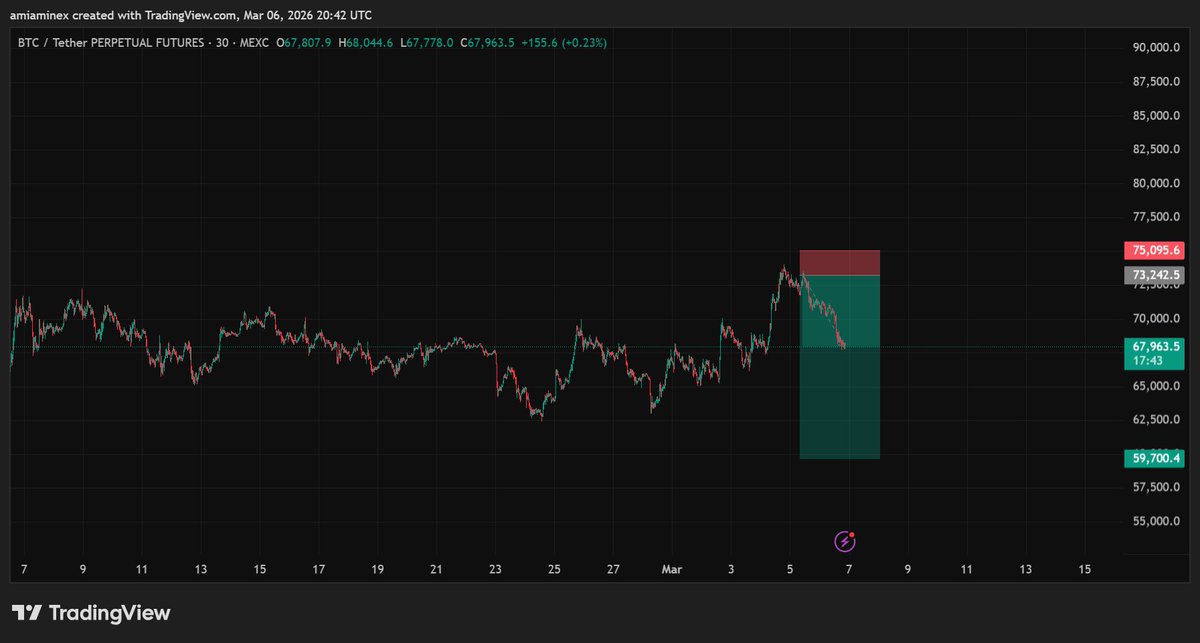This screenshot has height=643, width=1200.
Task: Click the 19 date label on time axis
Action: tap(378, 569)
